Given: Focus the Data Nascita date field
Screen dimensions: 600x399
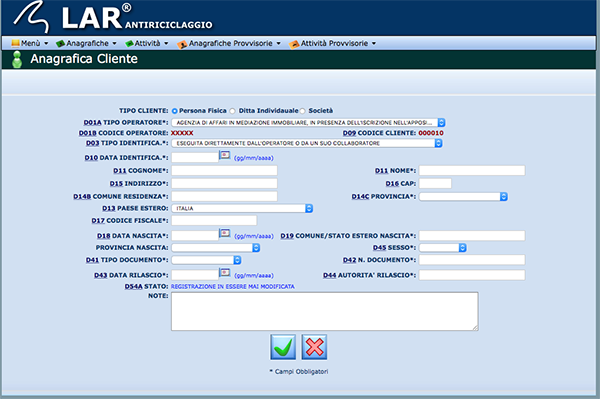Looking at the screenshot, I should pyautogui.click(x=195, y=236).
